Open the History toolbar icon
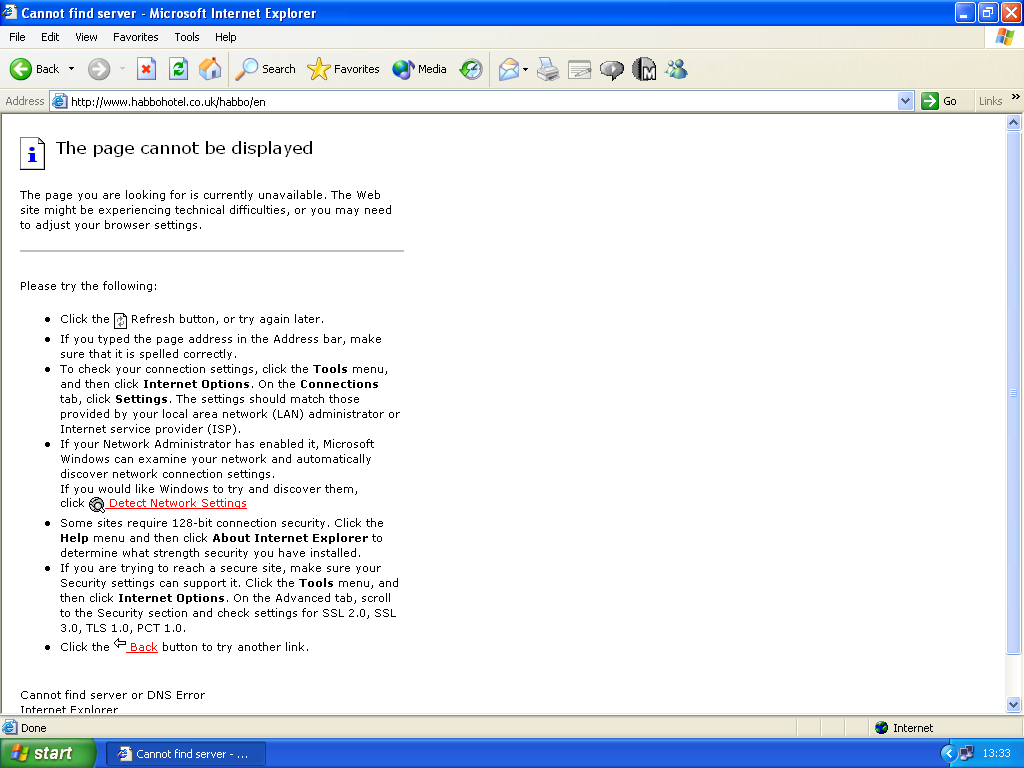Image resolution: width=1024 pixels, height=768 pixels. coord(471,69)
